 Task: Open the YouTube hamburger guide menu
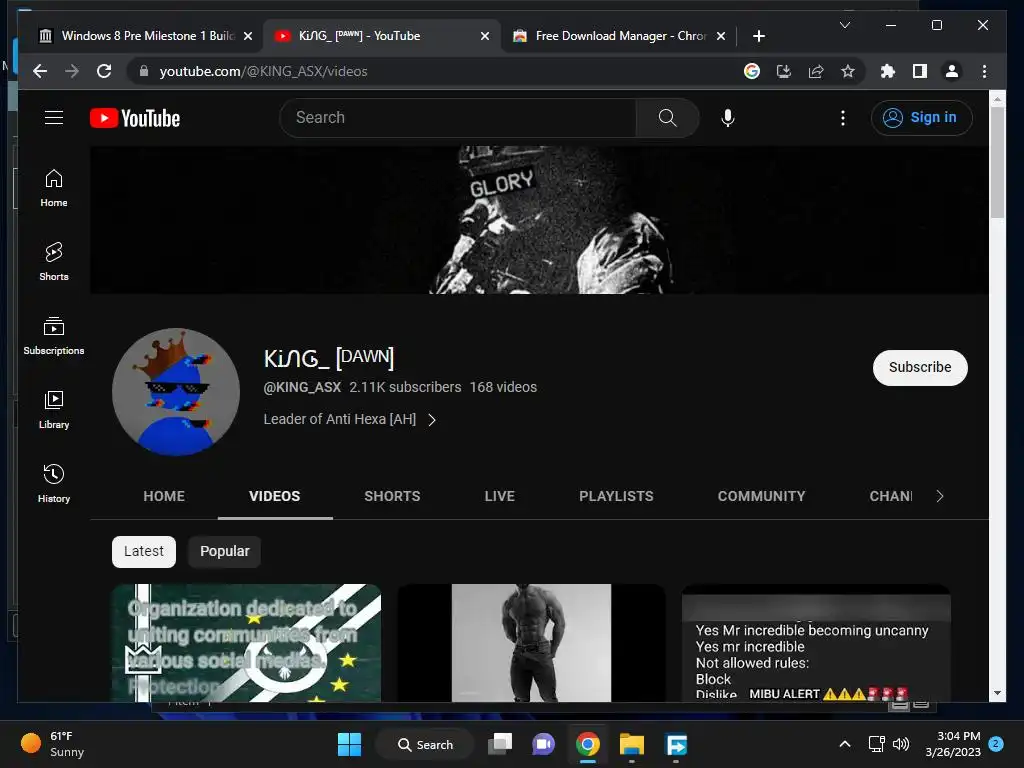coord(54,118)
